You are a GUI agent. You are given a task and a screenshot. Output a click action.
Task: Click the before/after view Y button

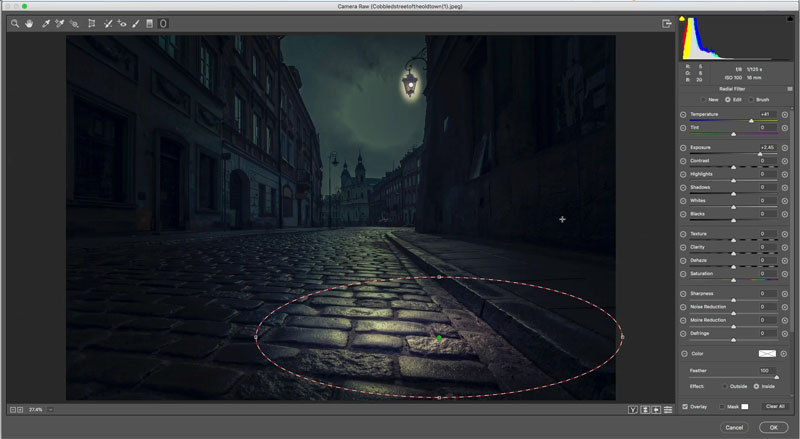point(633,409)
